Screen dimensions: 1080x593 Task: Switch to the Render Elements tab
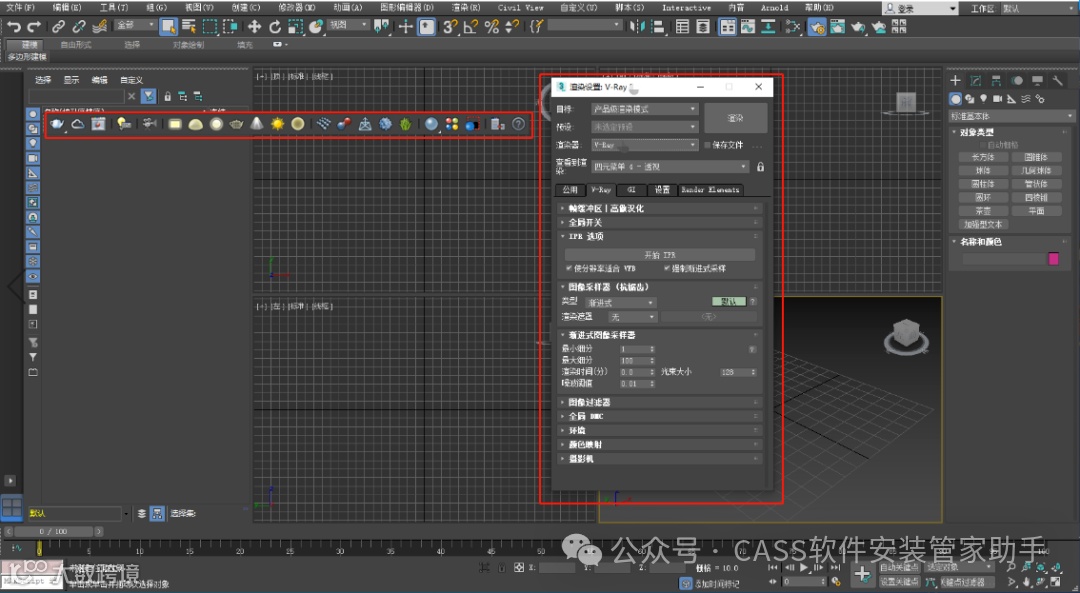coord(710,189)
